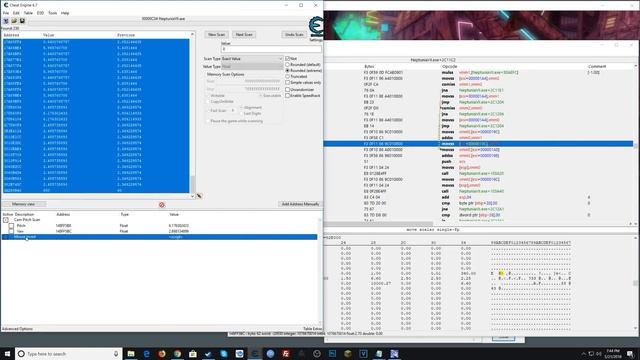Open the action center notification icon
This screenshot has width=640, height=360.
tap(631, 353)
